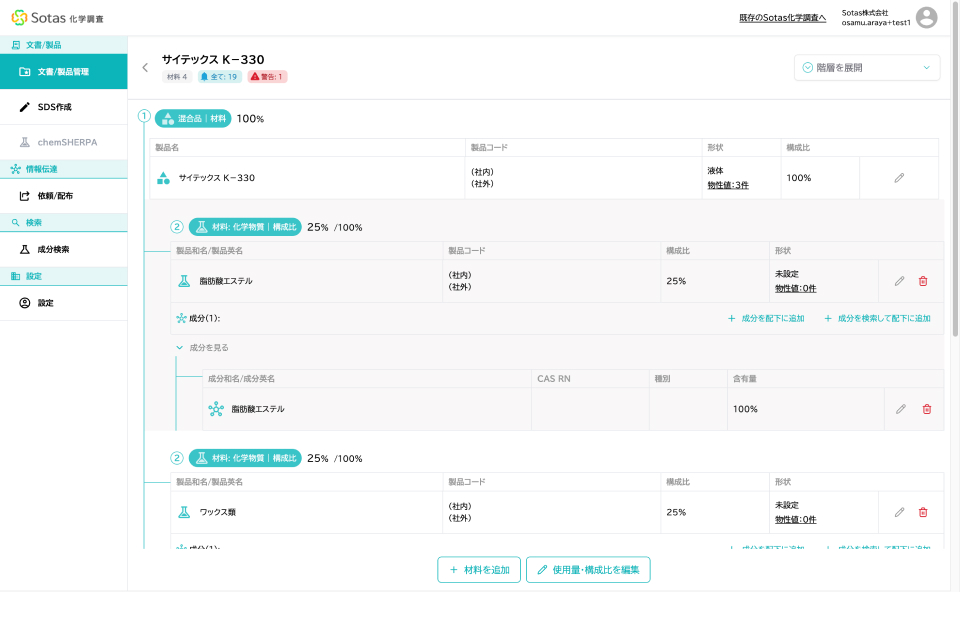Click the account name osamu.araya+test1
Screen dimensions: 960x640
(x=876, y=23)
